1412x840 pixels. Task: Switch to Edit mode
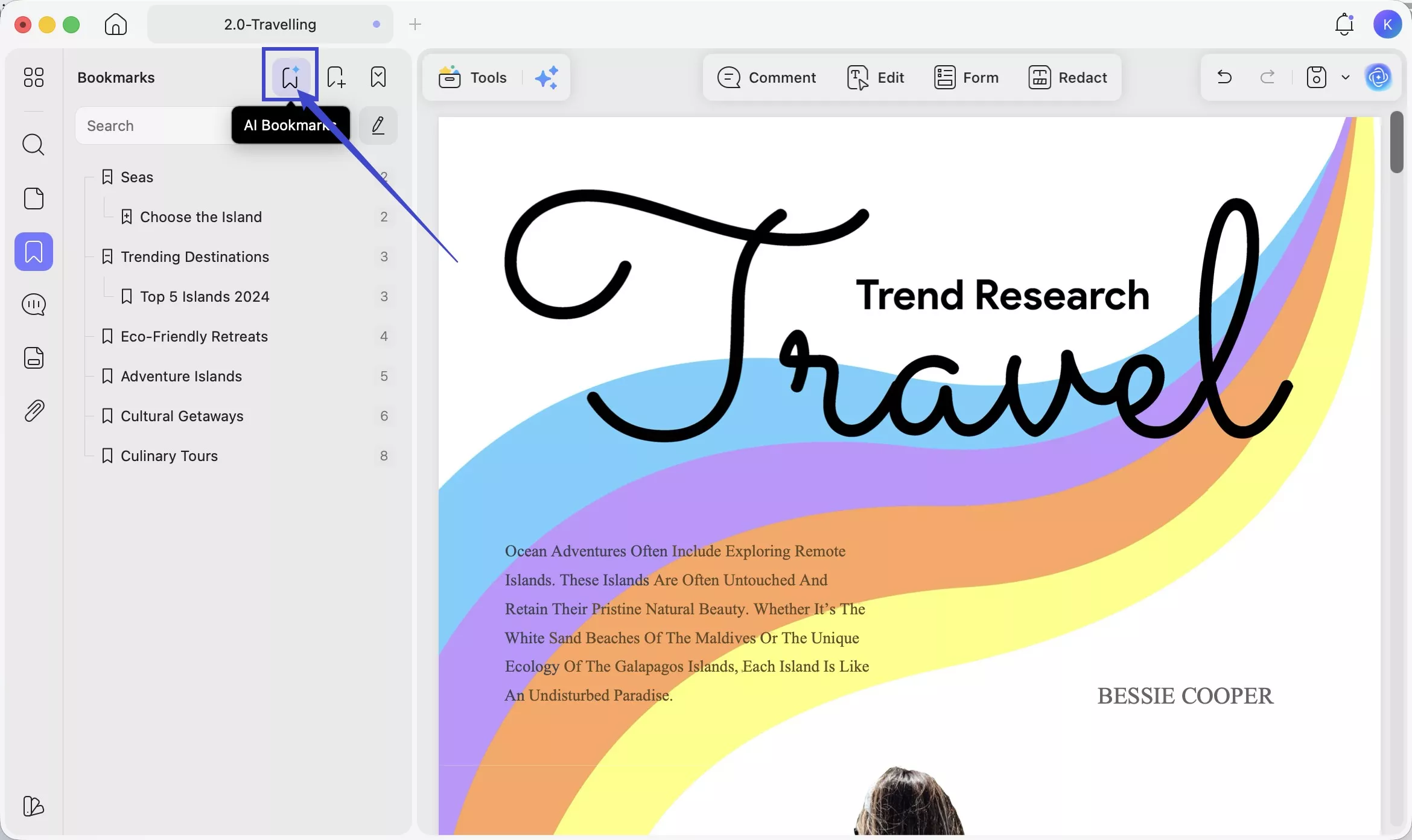(876, 78)
